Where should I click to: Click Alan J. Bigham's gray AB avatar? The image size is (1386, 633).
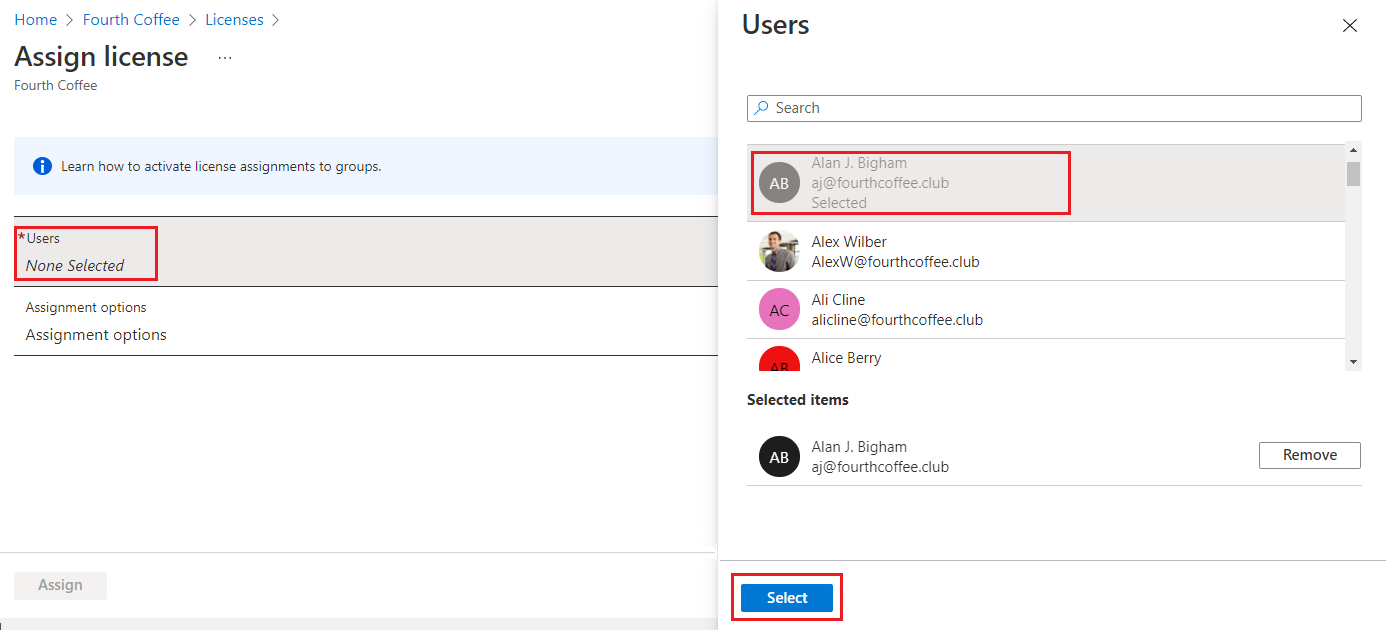pyautogui.click(x=779, y=183)
